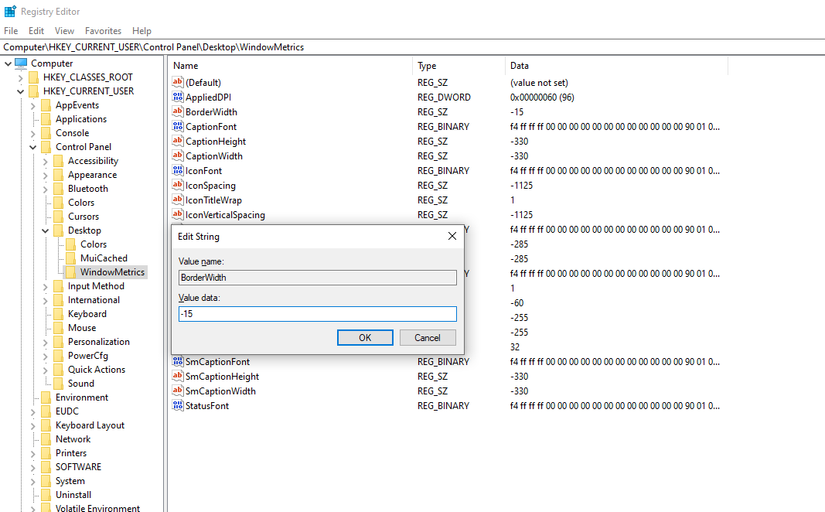Select the Uninstall key in the tree
This screenshot has width=825, height=512.
[73, 495]
